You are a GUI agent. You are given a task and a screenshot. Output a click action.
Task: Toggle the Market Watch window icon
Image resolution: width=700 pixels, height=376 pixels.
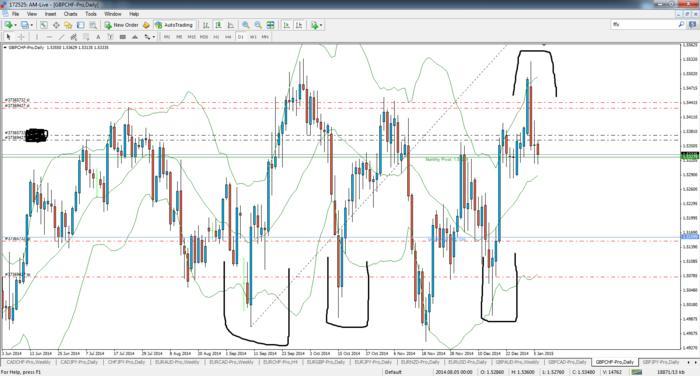click(x=44, y=25)
